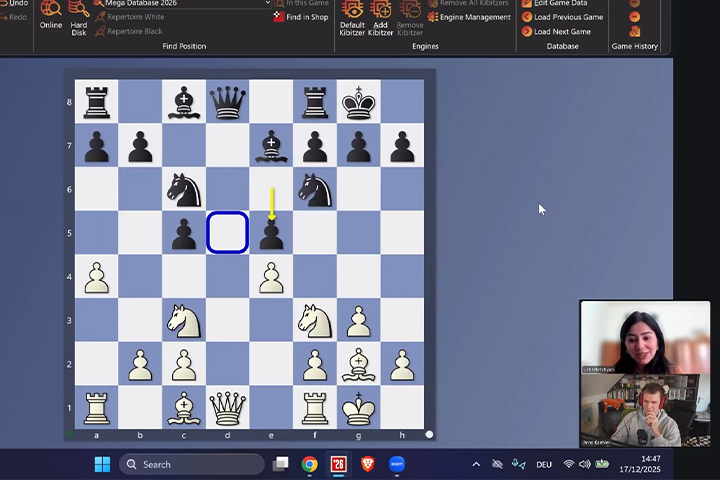
Task: Click the Zoom app taskbar icon
Action: 396,464
